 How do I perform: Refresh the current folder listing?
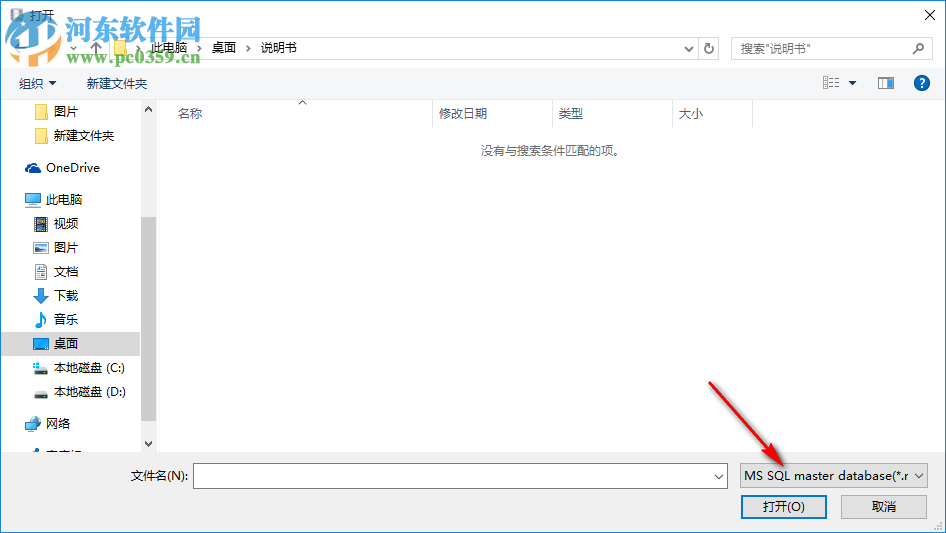pos(709,48)
